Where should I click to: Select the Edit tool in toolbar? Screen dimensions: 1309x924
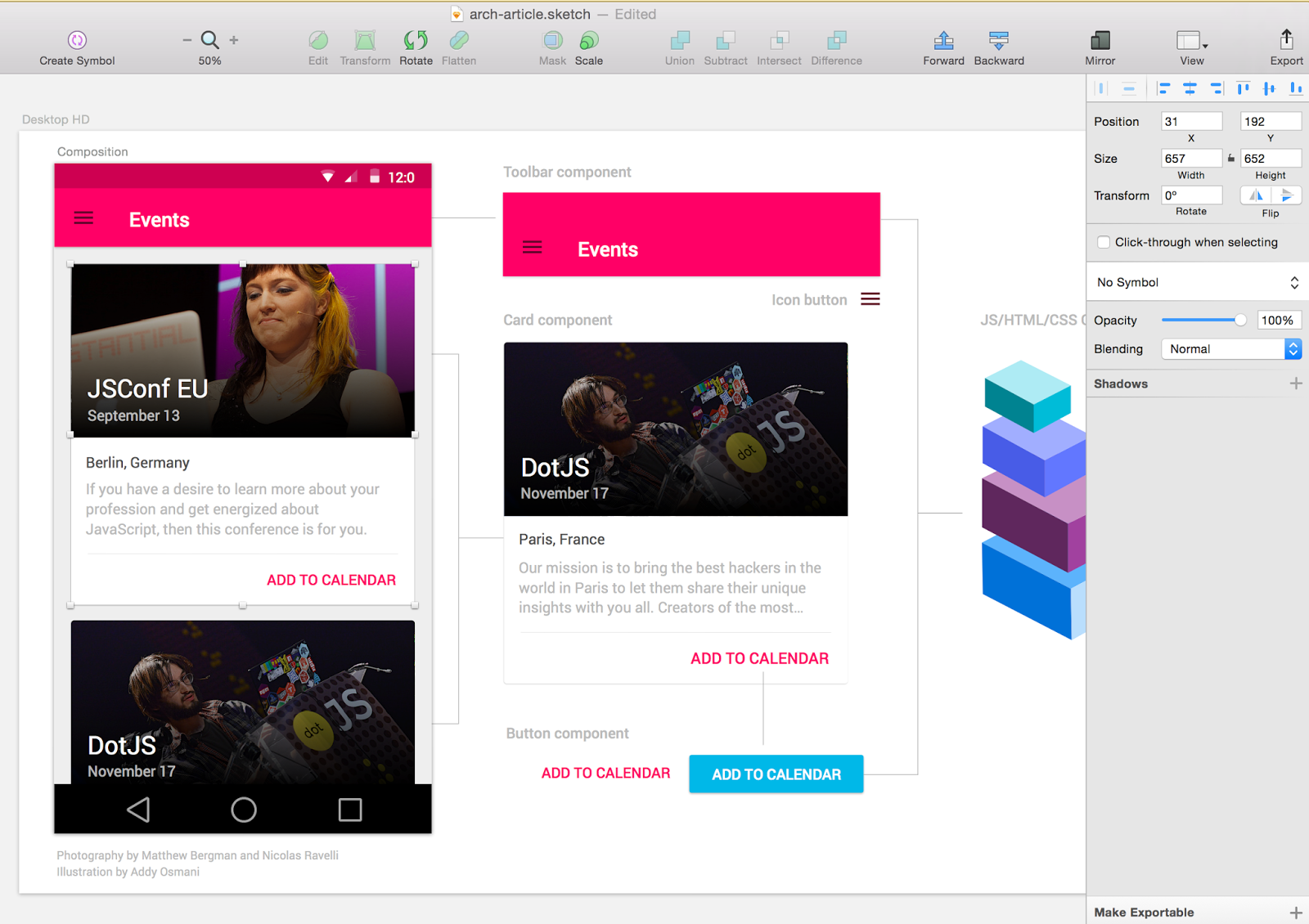[x=318, y=40]
